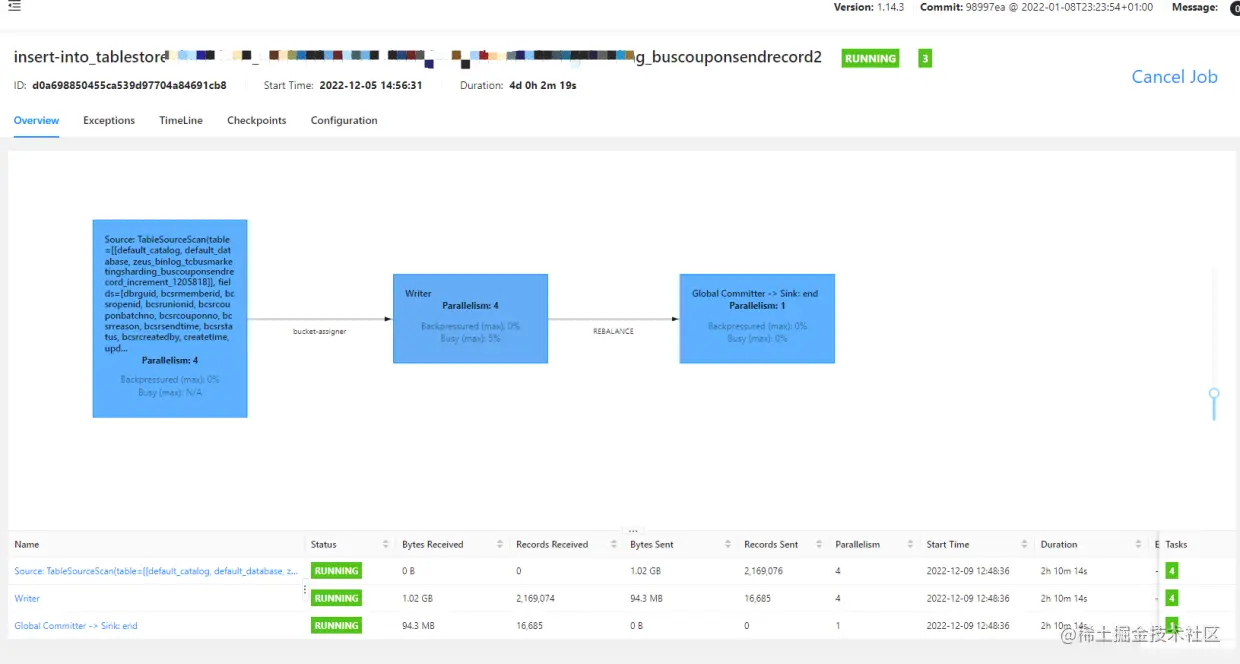Open the Configuration tab
Screen dimensions: 1240x664
pyautogui.click(x=344, y=120)
